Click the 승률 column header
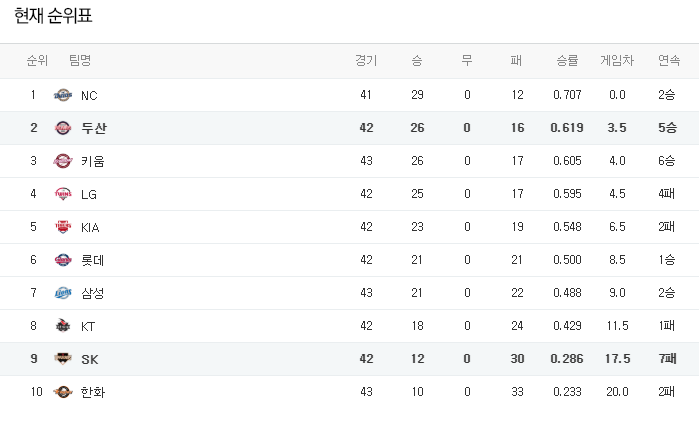 tap(567, 61)
